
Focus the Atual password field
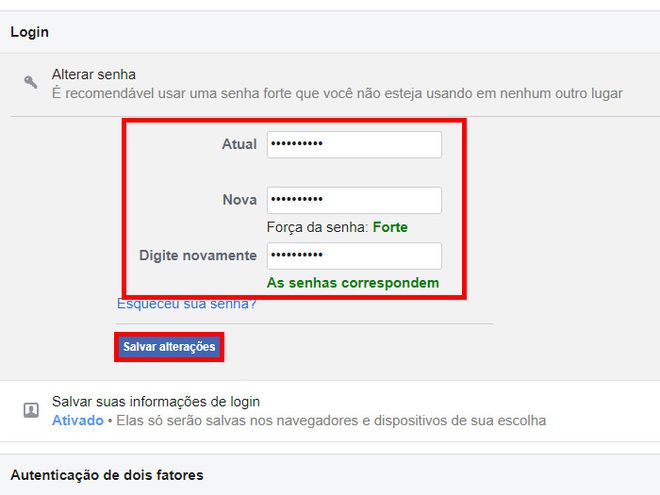[354, 144]
